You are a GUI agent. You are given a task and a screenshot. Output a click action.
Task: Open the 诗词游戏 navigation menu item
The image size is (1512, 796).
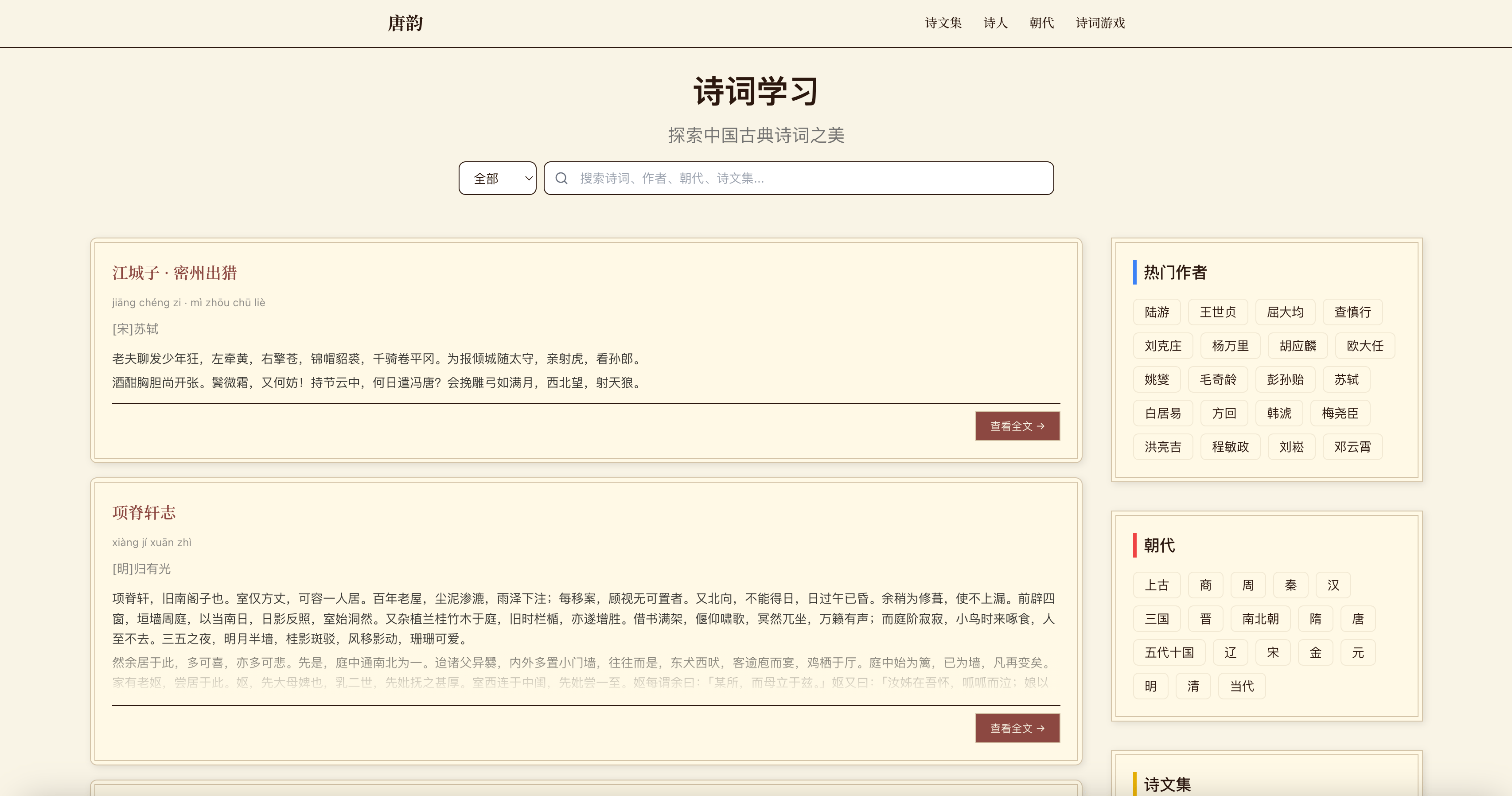(x=1100, y=23)
